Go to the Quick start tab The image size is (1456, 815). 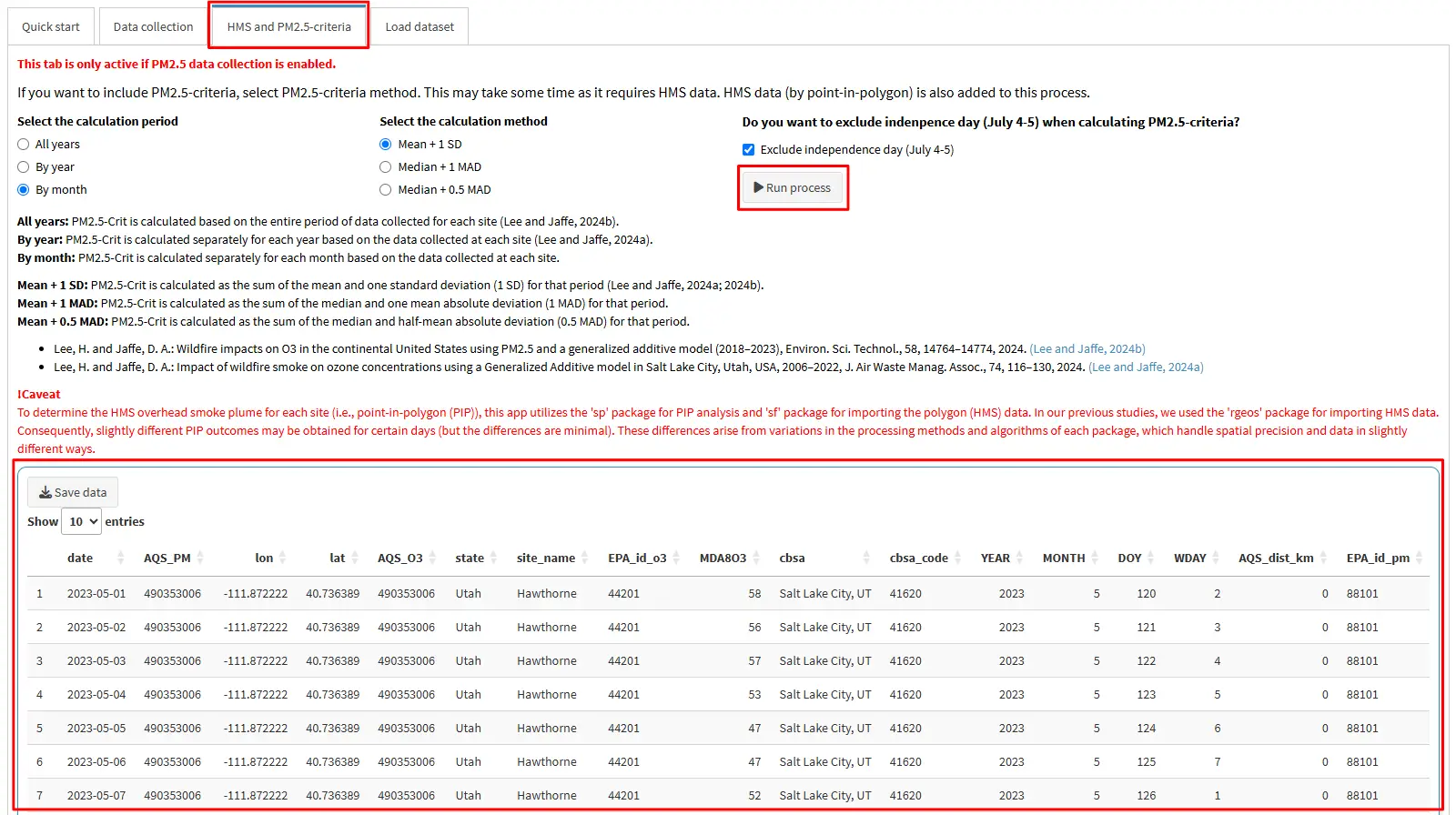(x=51, y=27)
